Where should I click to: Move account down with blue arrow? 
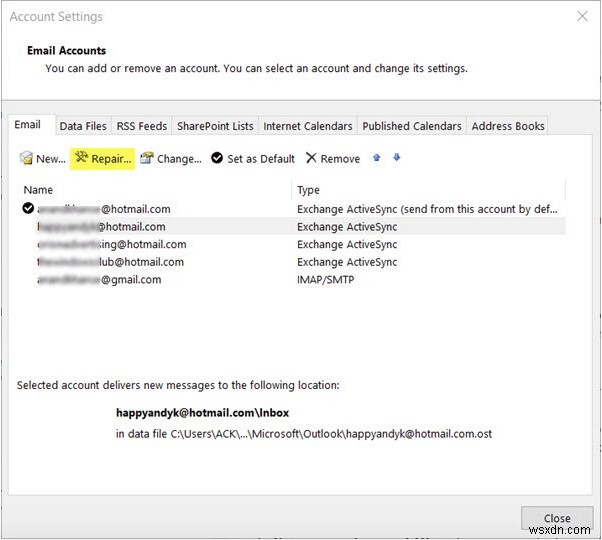click(x=397, y=157)
